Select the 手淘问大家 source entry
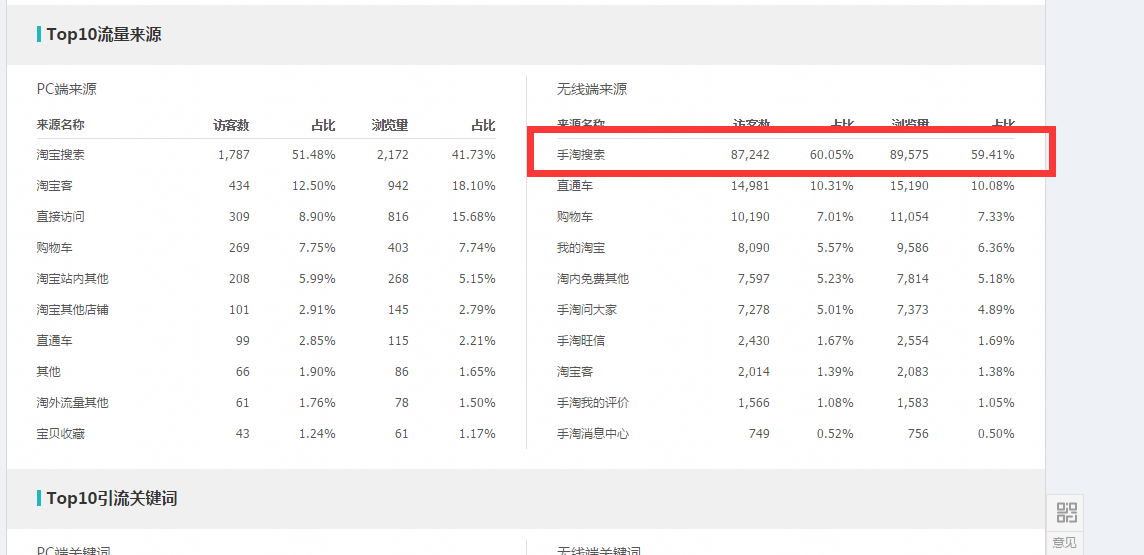This screenshot has width=1144, height=555. 587,310
